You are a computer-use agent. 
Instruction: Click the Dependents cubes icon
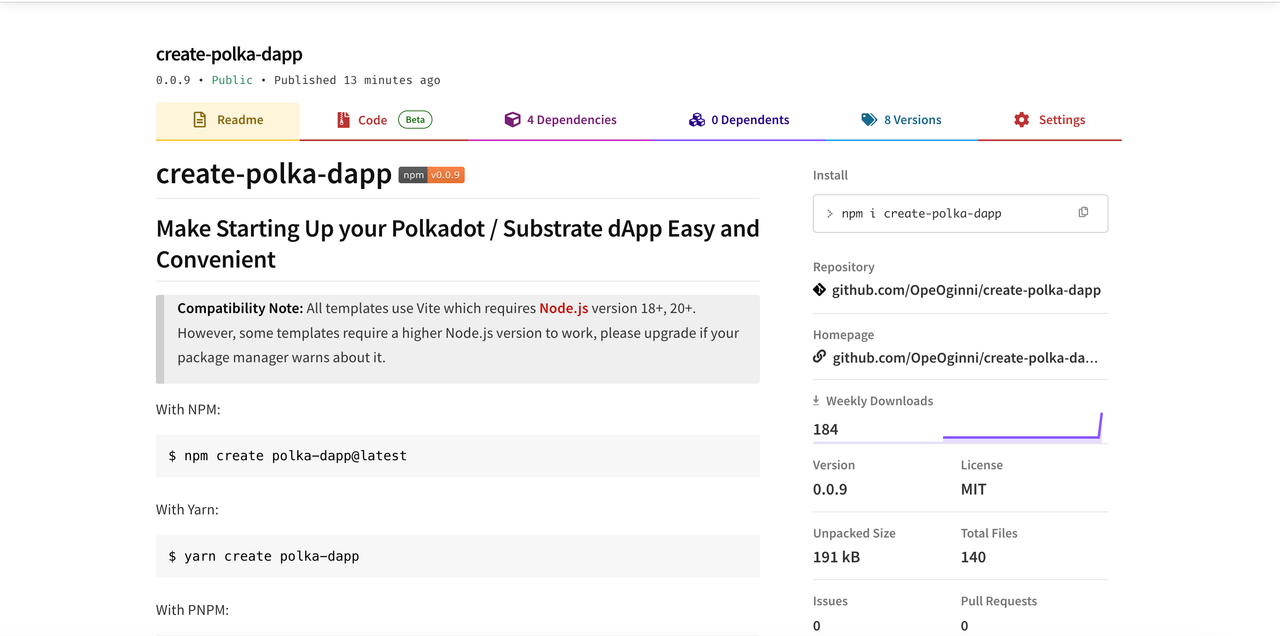[x=697, y=120]
